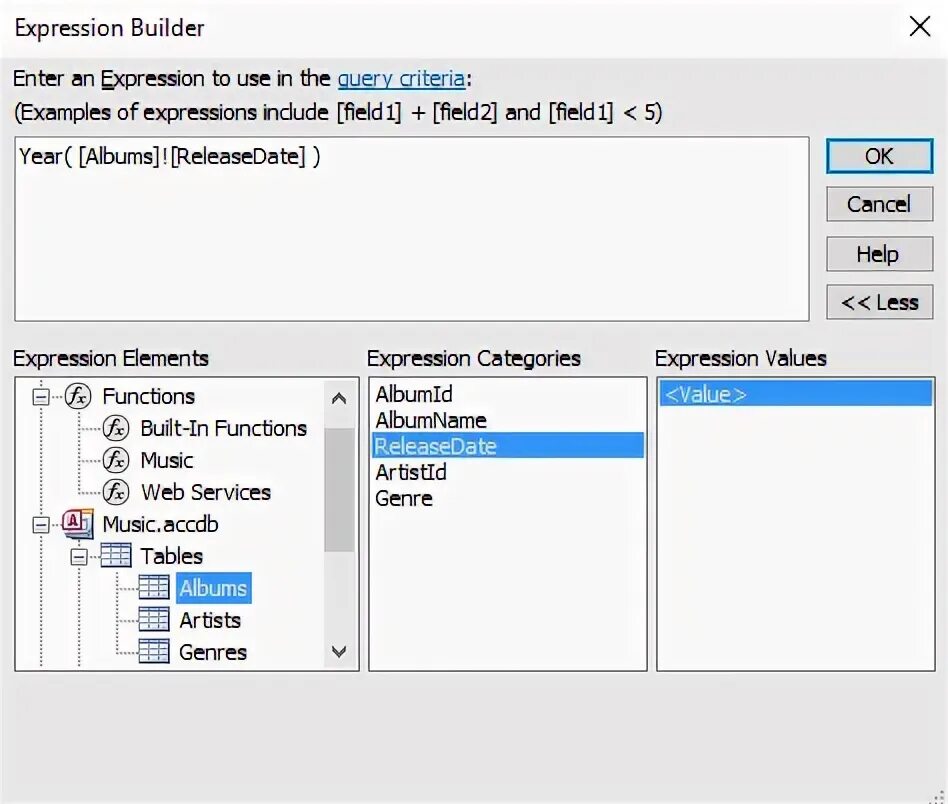Open the query criteria link
Image resolution: width=948 pixels, height=804 pixels.
401,79
